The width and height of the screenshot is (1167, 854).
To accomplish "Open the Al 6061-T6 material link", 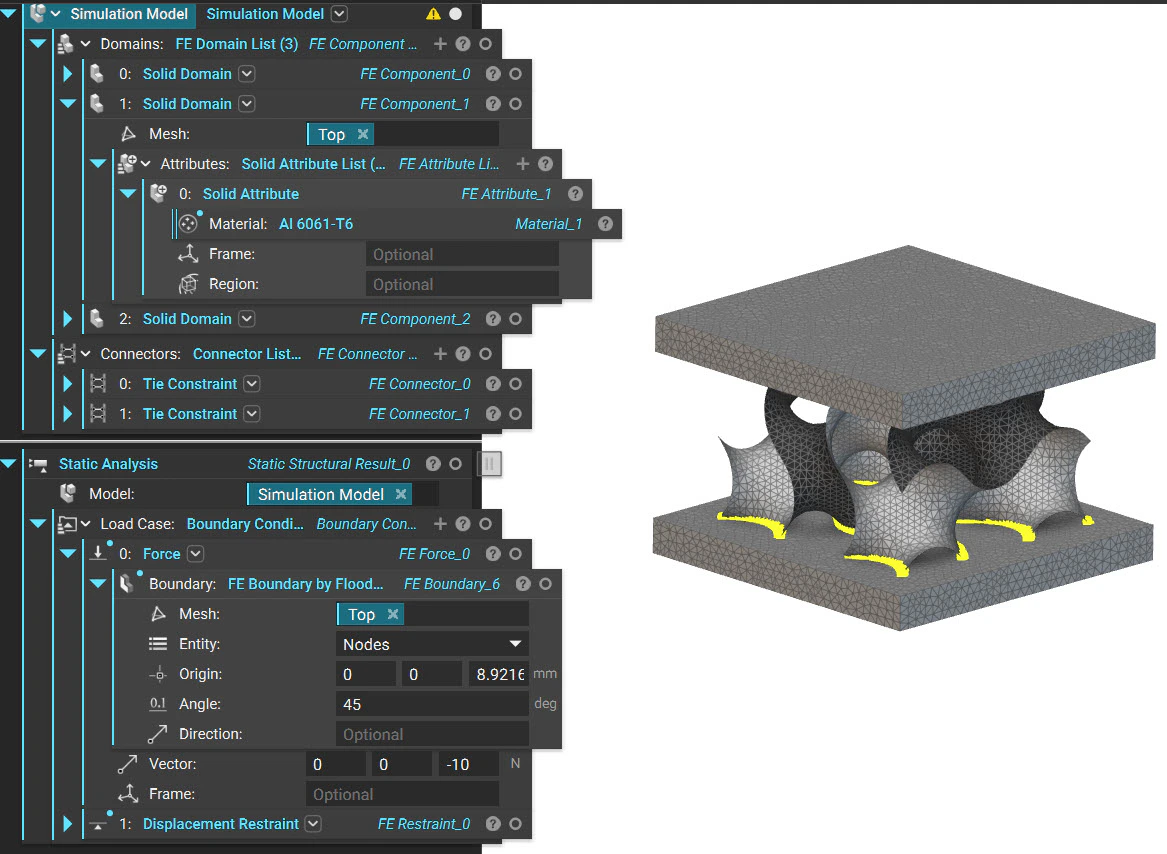I will (x=316, y=224).
